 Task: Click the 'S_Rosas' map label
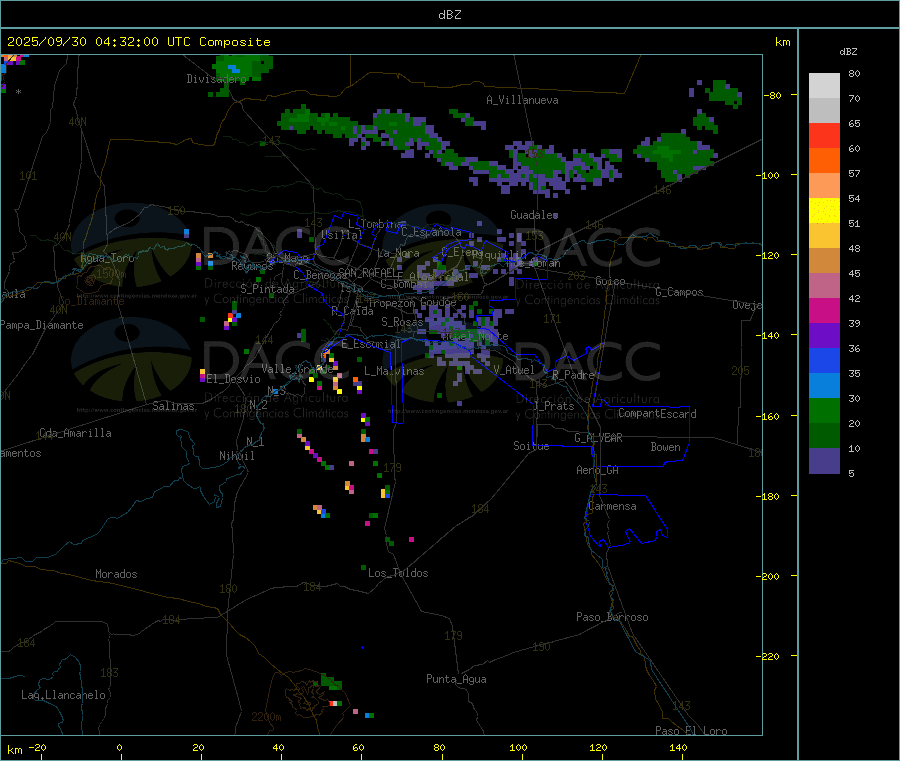pos(402,322)
